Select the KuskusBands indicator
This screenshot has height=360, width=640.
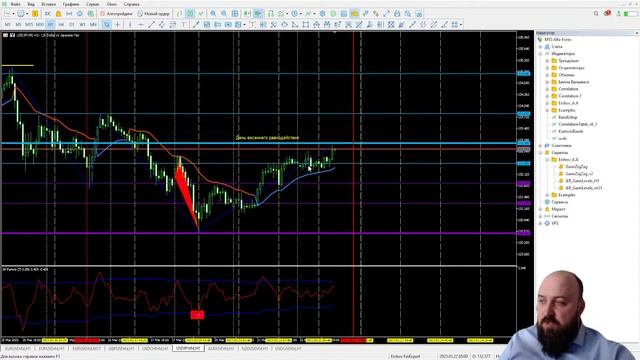coord(571,131)
